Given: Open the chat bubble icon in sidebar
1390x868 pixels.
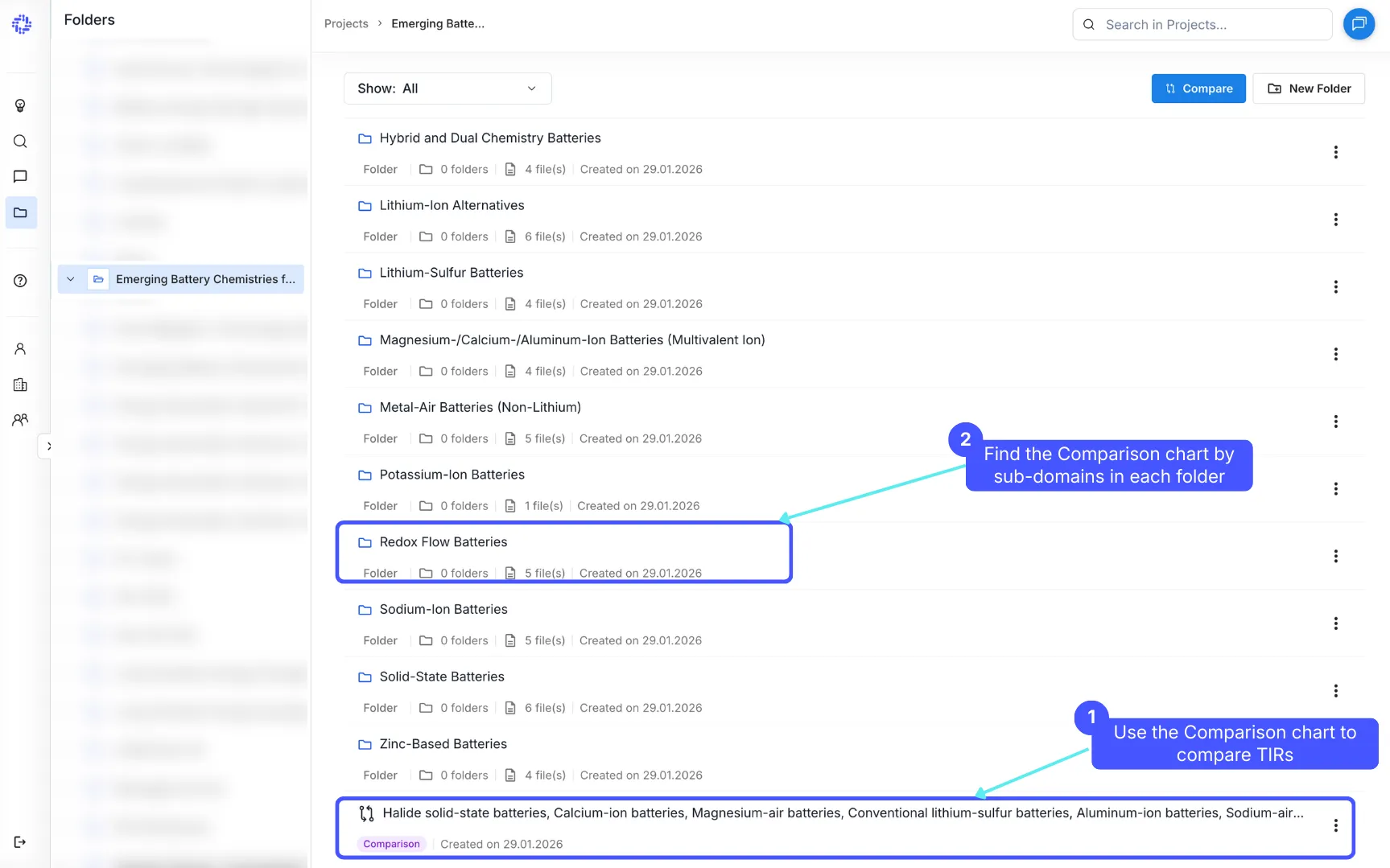Looking at the screenshot, I should pos(21,176).
